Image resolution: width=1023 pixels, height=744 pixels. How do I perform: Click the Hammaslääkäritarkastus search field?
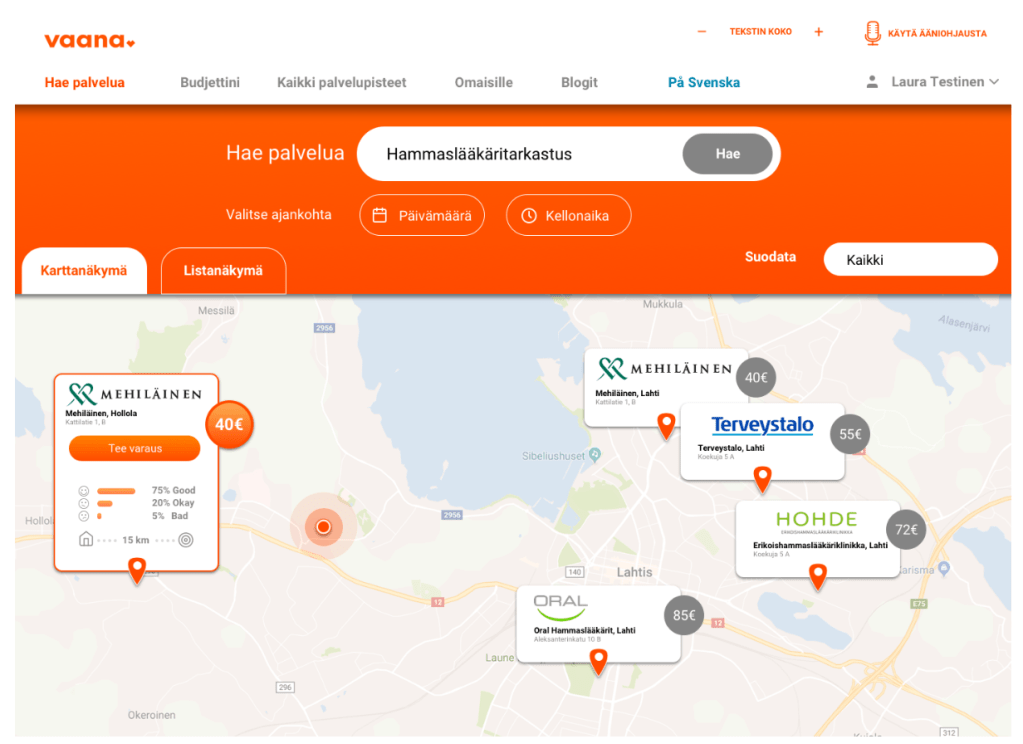click(522, 154)
